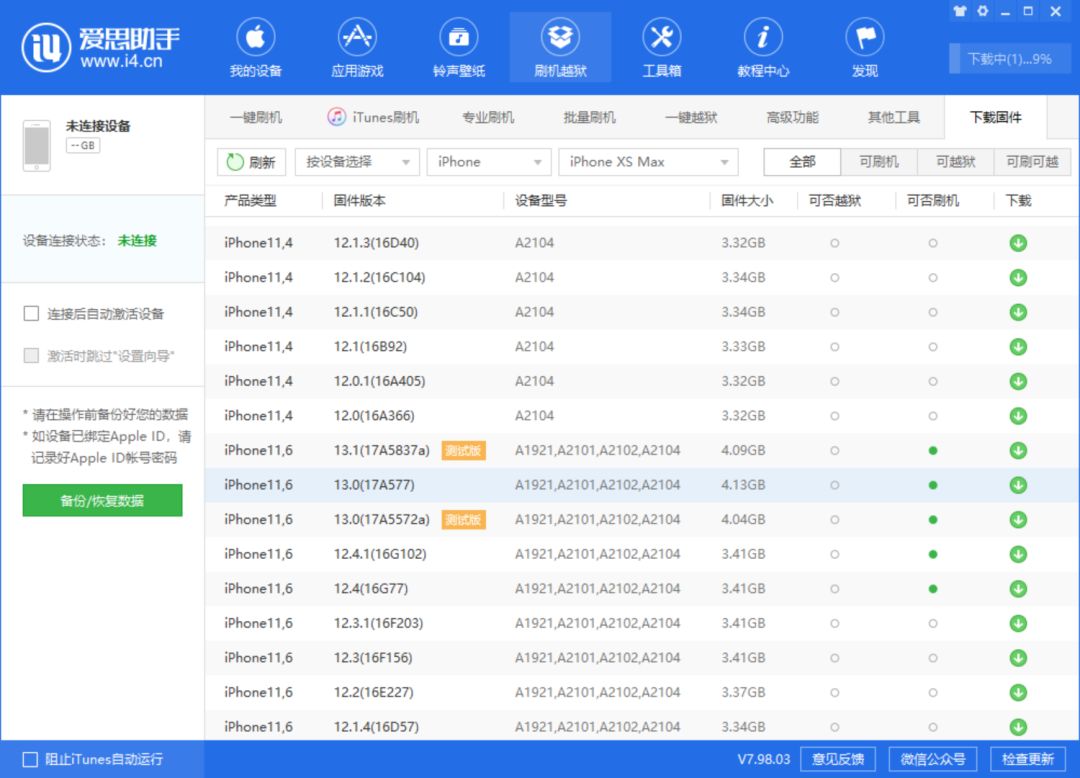Viewport: 1080px width, 778px height.
Task: Open the iPhone XS Max model dropdown
Action: tap(648, 162)
